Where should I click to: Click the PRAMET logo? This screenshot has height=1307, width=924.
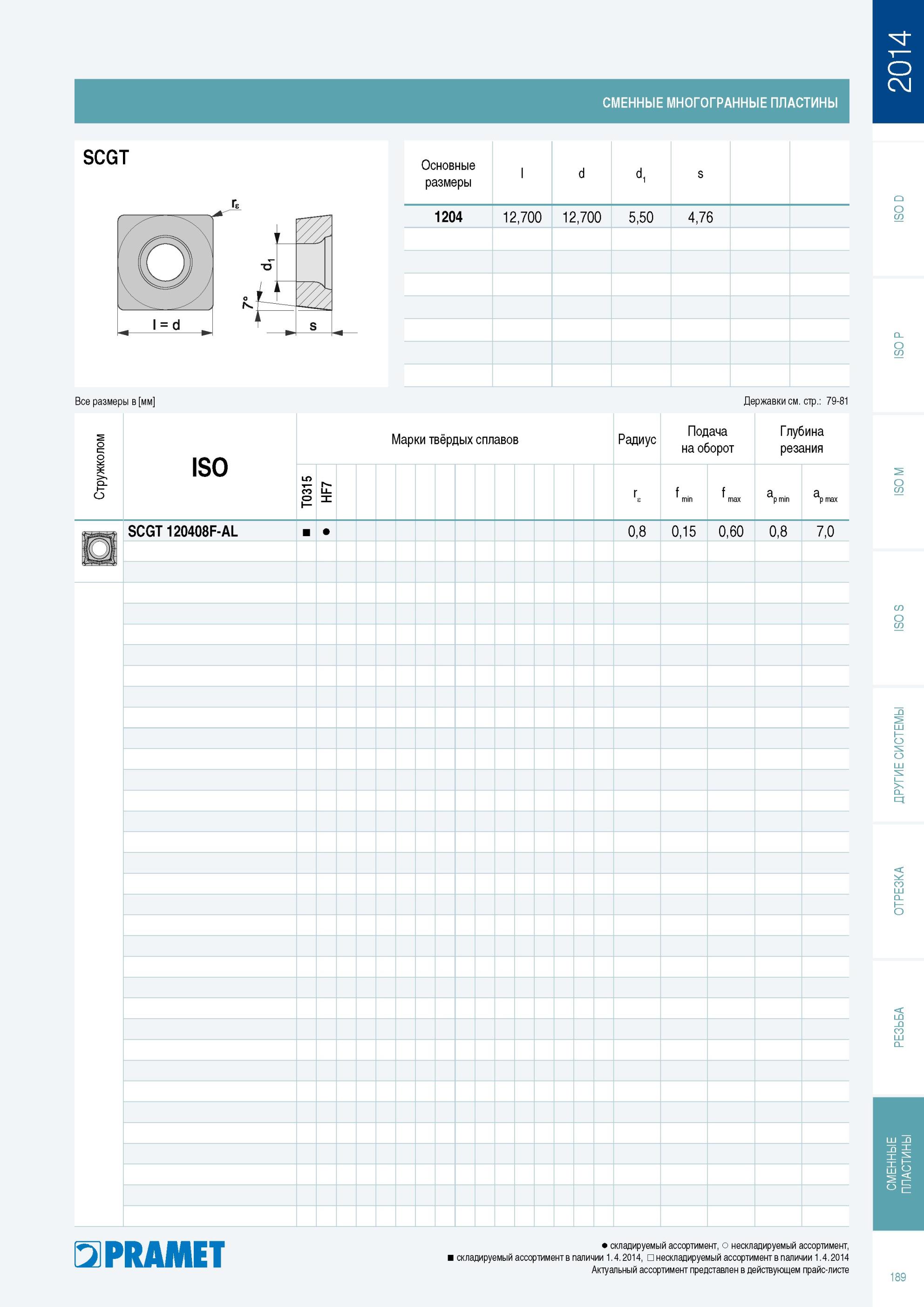149,1255
